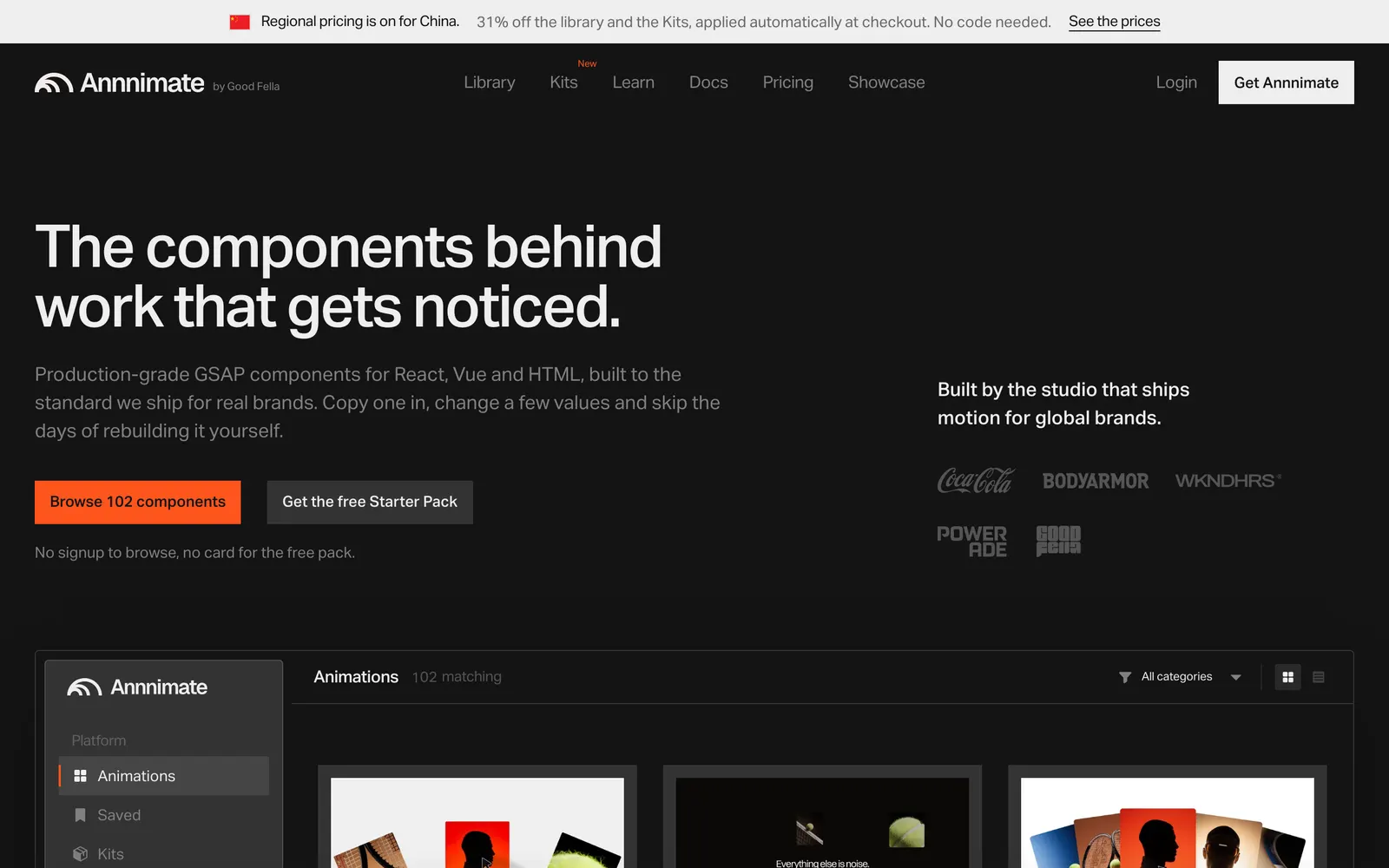Screen dimensions: 1389x868
Task: Click 'Regional pricing is on for China.' text
Action: 360,22
